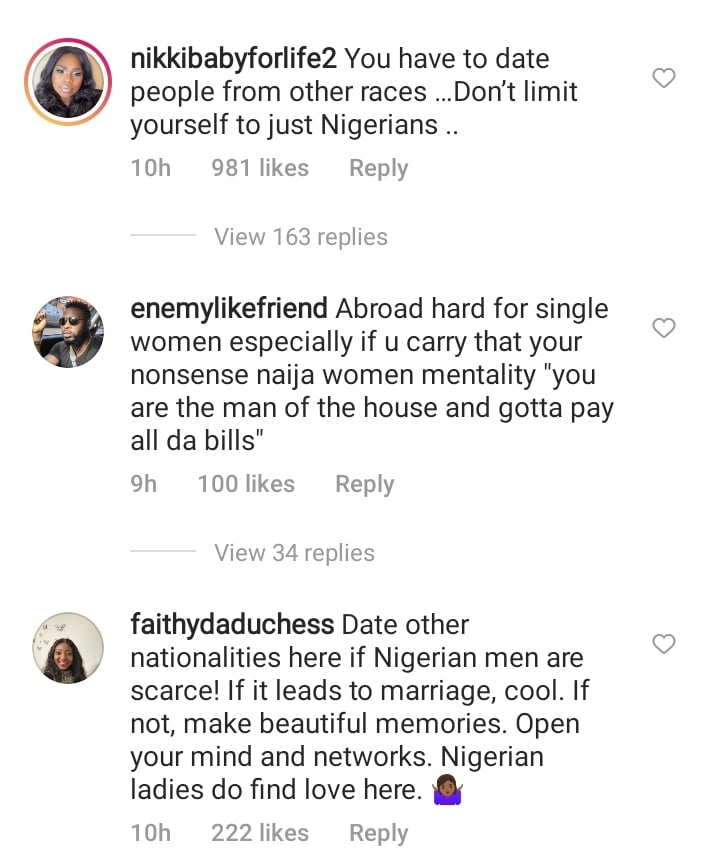
Task: Open the enemylikefriend username link
Action: click(x=229, y=309)
